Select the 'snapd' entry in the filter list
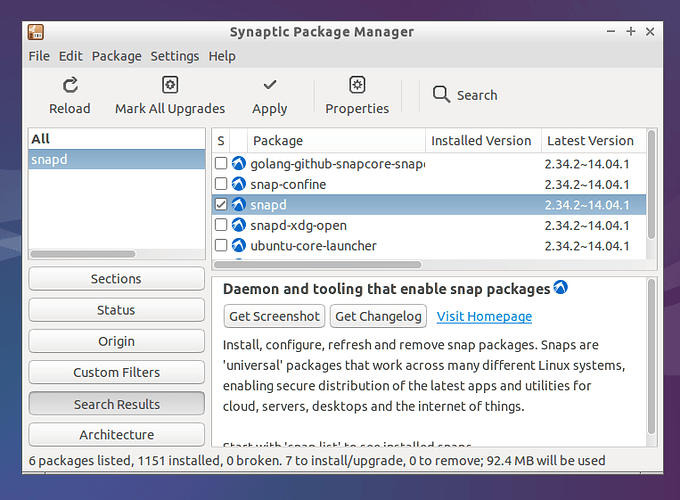The image size is (680, 500). click(116, 159)
